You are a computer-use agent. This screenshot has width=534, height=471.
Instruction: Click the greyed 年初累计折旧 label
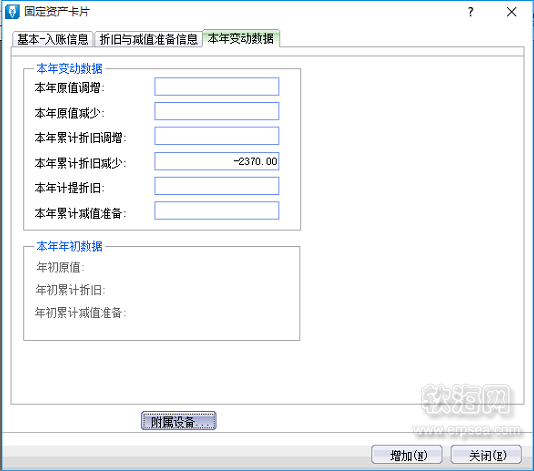click(x=70, y=290)
